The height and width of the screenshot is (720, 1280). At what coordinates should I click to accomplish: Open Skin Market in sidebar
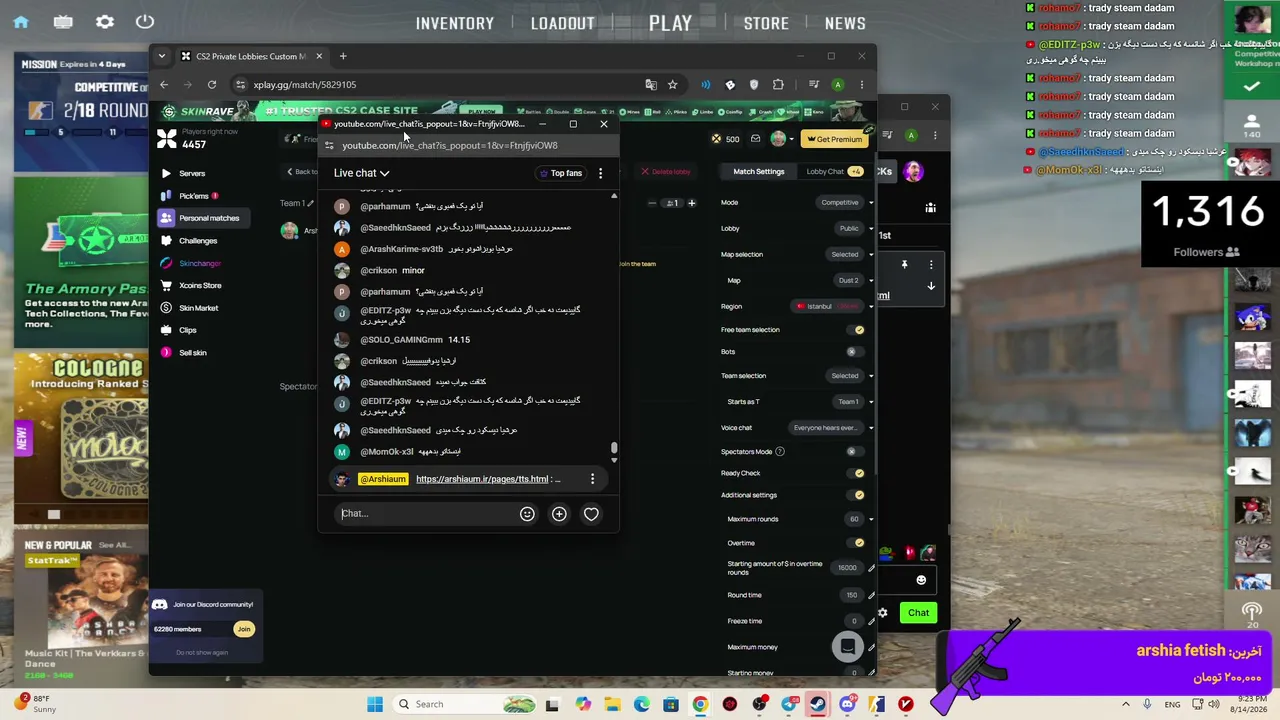coord(198,308)
